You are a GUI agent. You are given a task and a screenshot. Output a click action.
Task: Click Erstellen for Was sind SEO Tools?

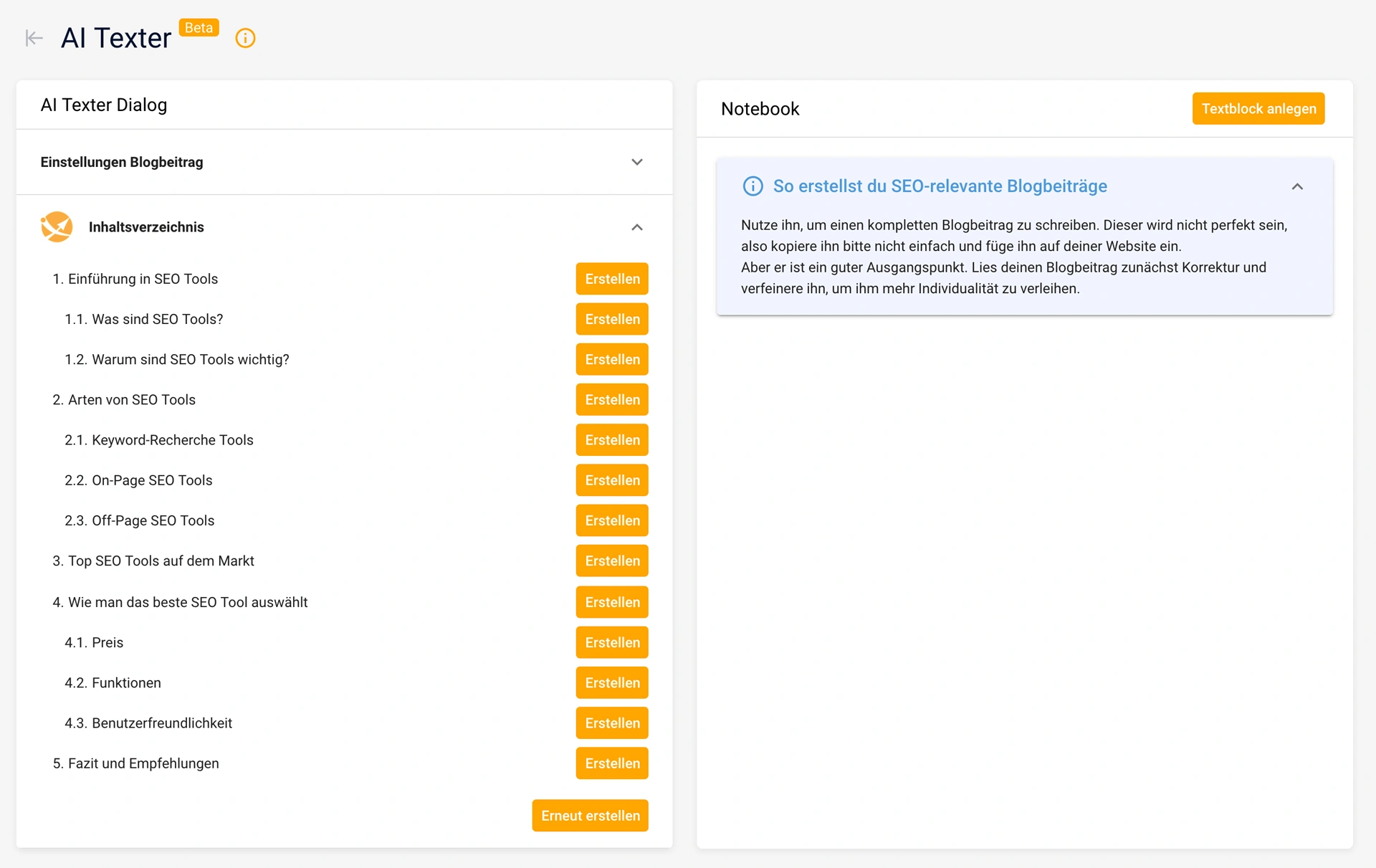click(x=612, y=319)
